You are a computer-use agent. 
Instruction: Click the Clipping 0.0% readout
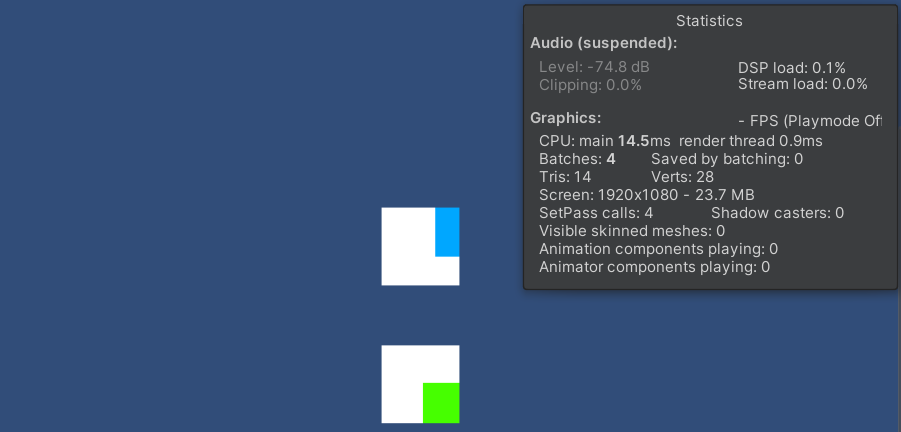[x=590, y=85]
